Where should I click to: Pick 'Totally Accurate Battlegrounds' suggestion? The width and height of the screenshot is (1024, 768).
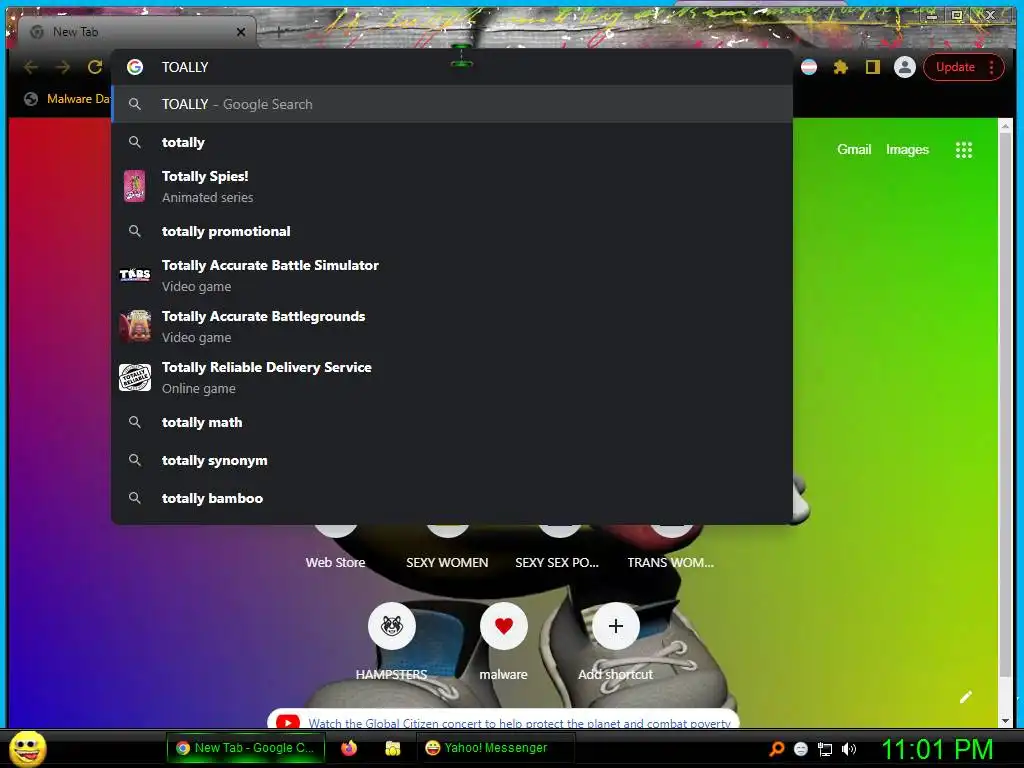click(452, 326)
